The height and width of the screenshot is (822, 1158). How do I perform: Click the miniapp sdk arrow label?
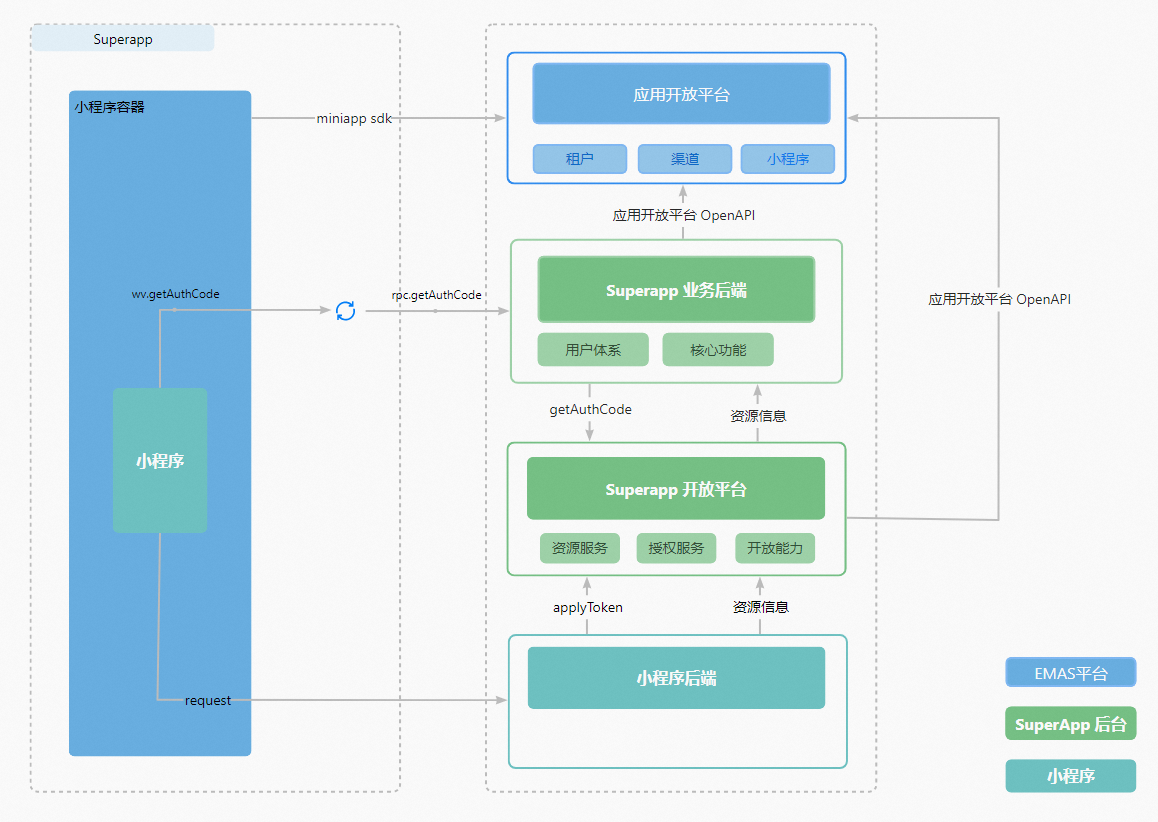click(x=354, y=118)
